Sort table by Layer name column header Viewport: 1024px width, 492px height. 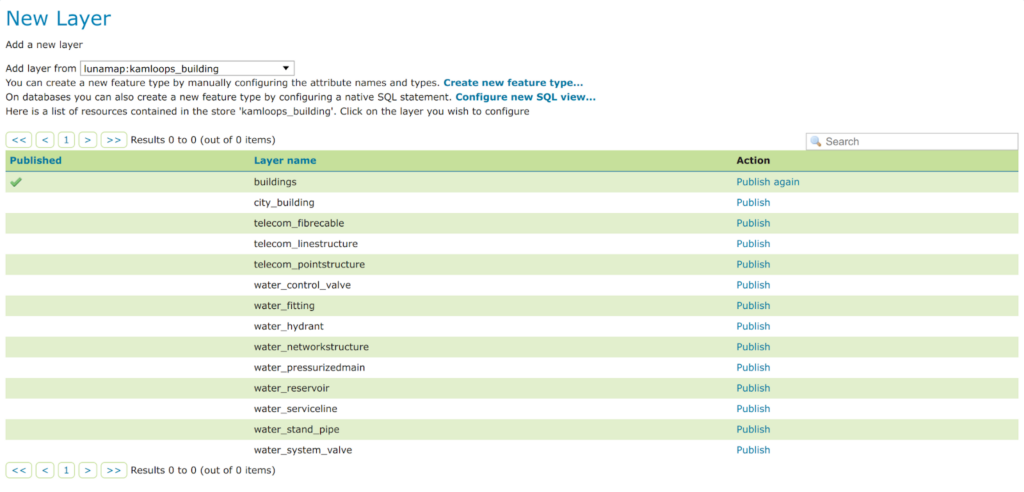point(285,160)
